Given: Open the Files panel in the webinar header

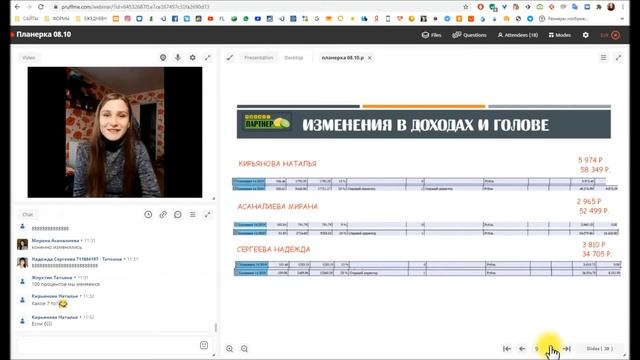Looking at the screenshot, I should click(x=431, y=35).
